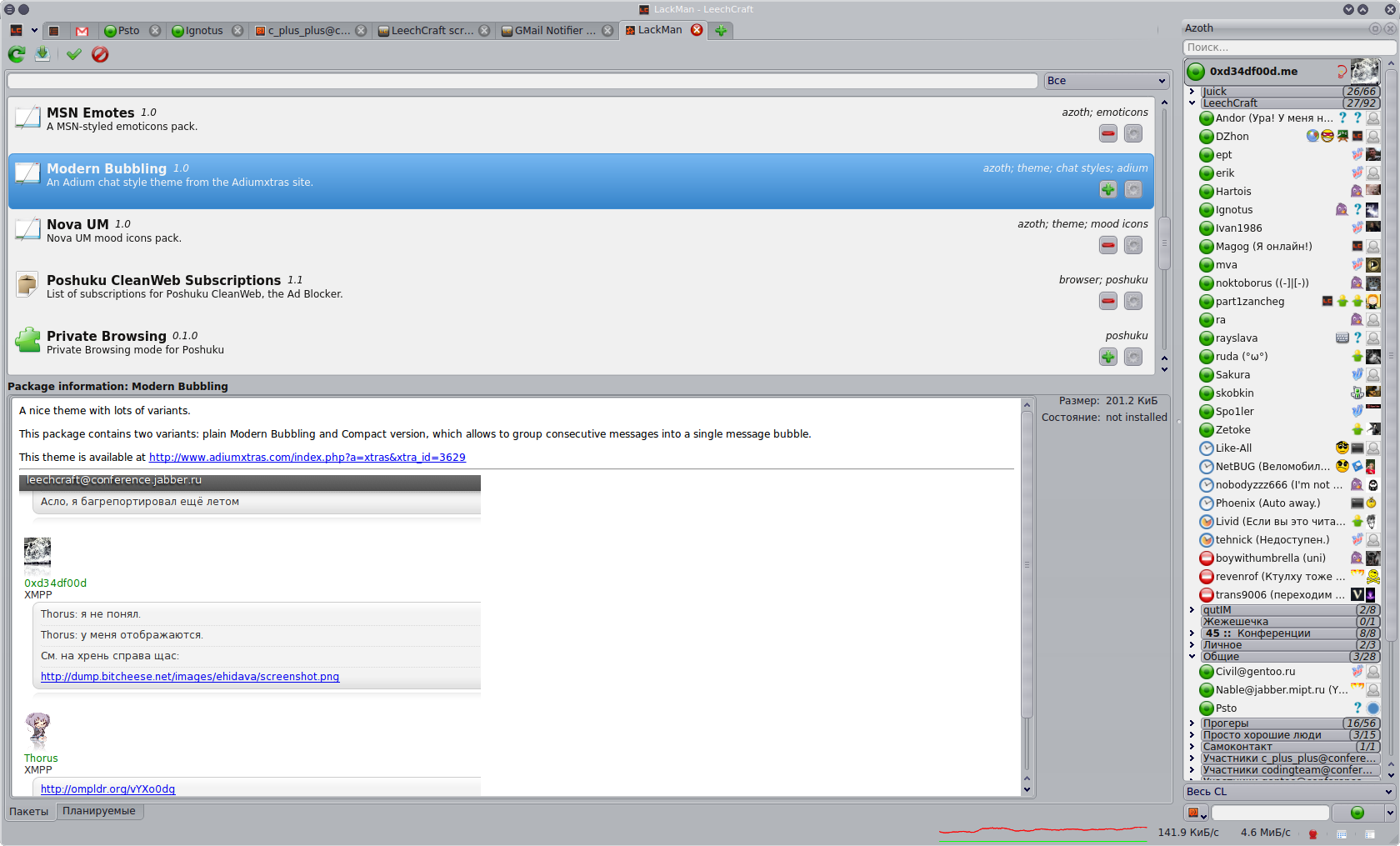1400x846 pixels.
Task: Open the pinned Gmail icon tab
Action: pos(82,31)
